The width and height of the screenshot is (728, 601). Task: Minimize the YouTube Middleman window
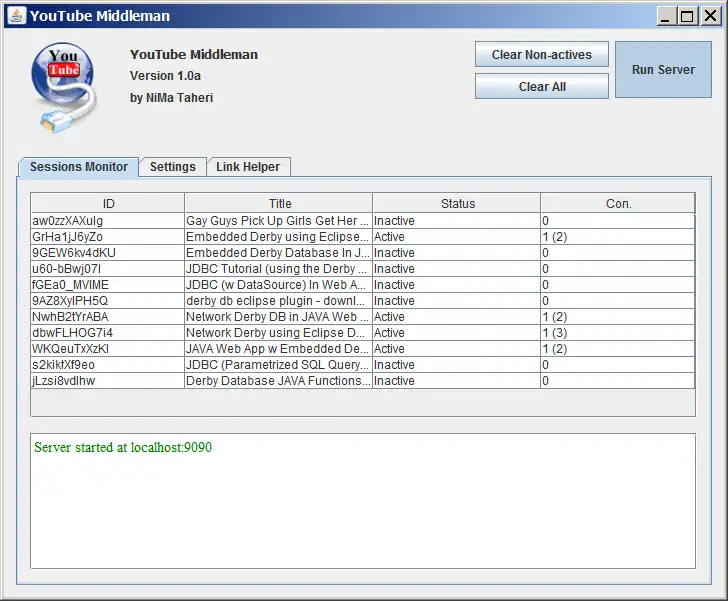[x=666, y=16]
